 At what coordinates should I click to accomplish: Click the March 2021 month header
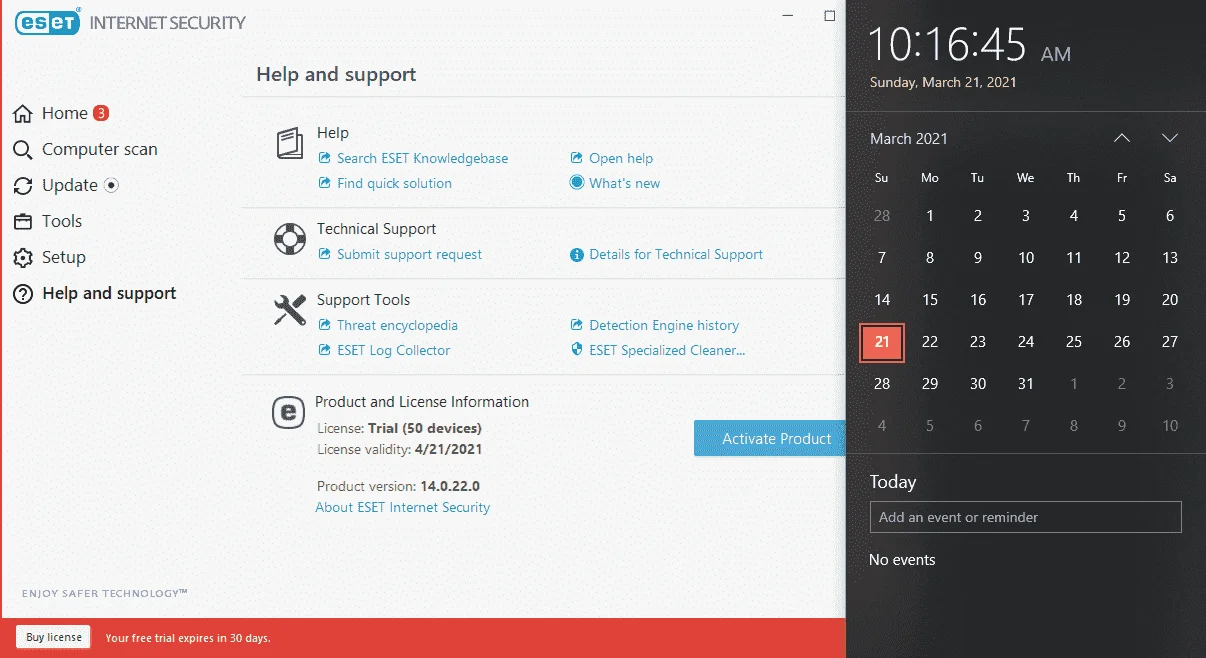pyautogui.click(x=909, y=139)
